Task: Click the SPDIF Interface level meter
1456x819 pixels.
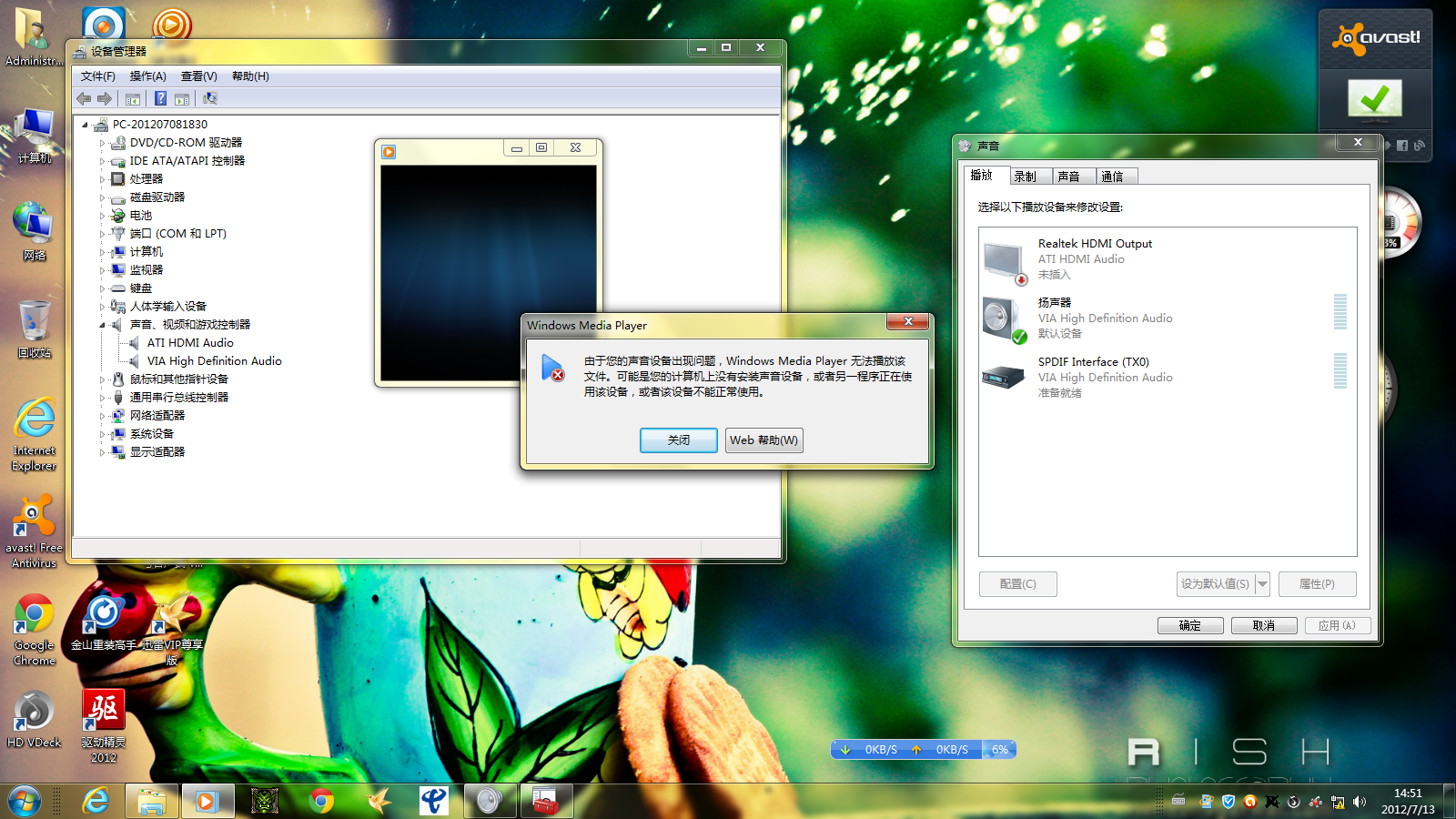Action: coord(1340,371)
